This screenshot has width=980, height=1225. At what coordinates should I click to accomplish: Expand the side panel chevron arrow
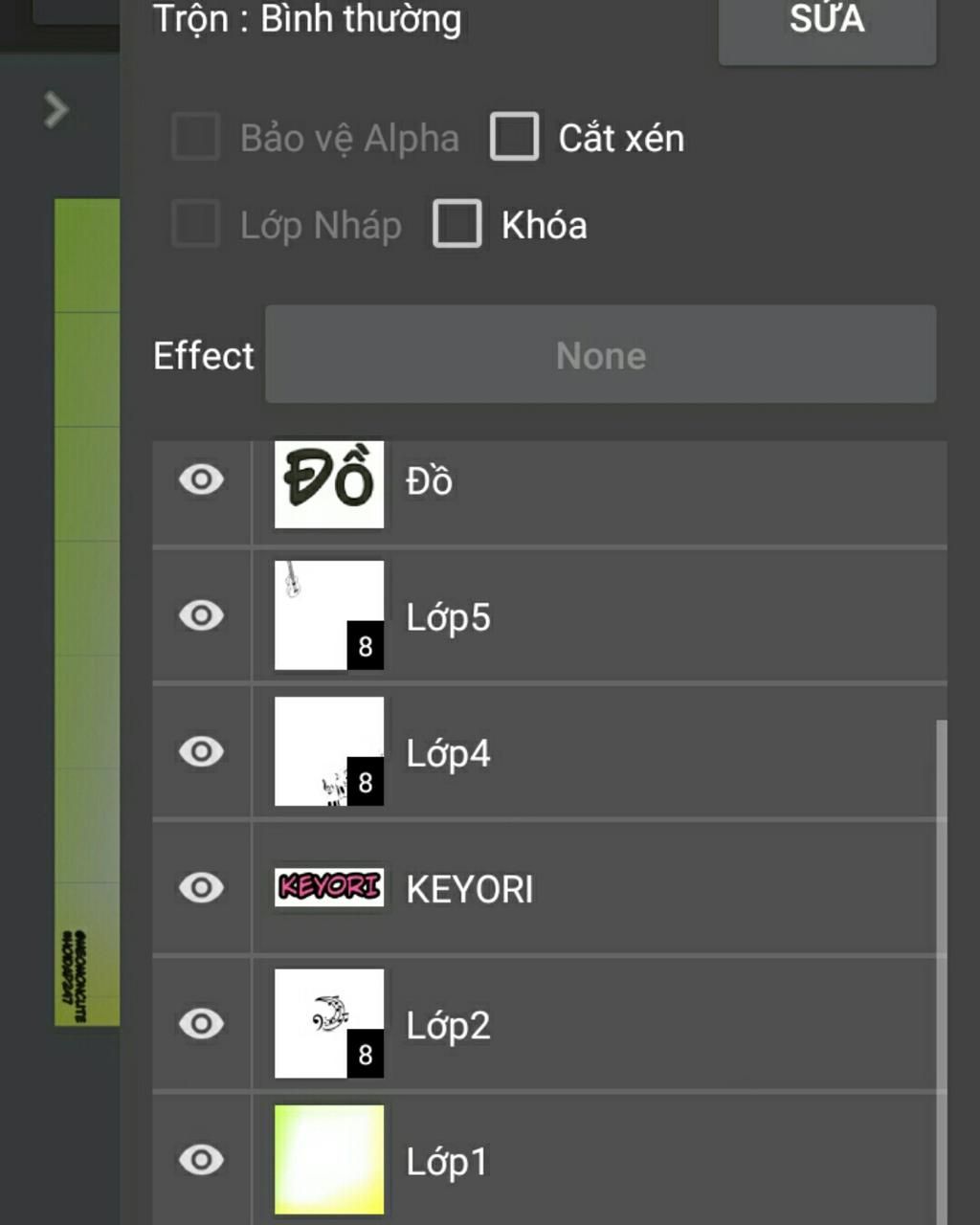56,110
